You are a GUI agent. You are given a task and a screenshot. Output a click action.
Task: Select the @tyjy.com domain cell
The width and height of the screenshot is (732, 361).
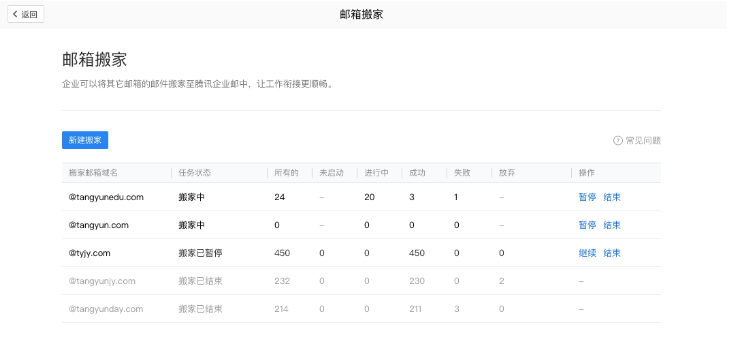[x=90, y=253]
